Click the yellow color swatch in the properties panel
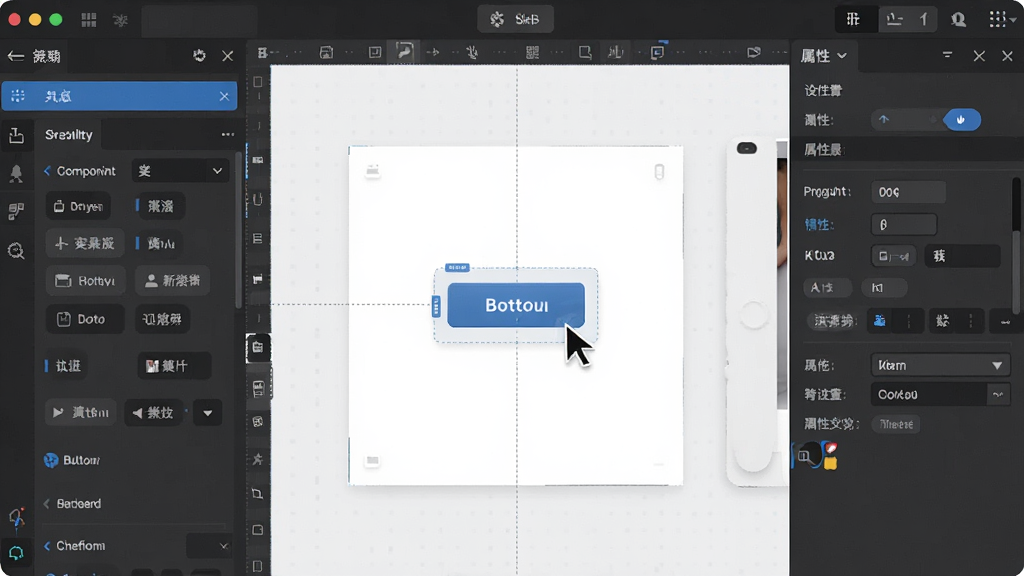Image resolution: width=1024 pixels, height=576 pixels. [x=831, y=463]
